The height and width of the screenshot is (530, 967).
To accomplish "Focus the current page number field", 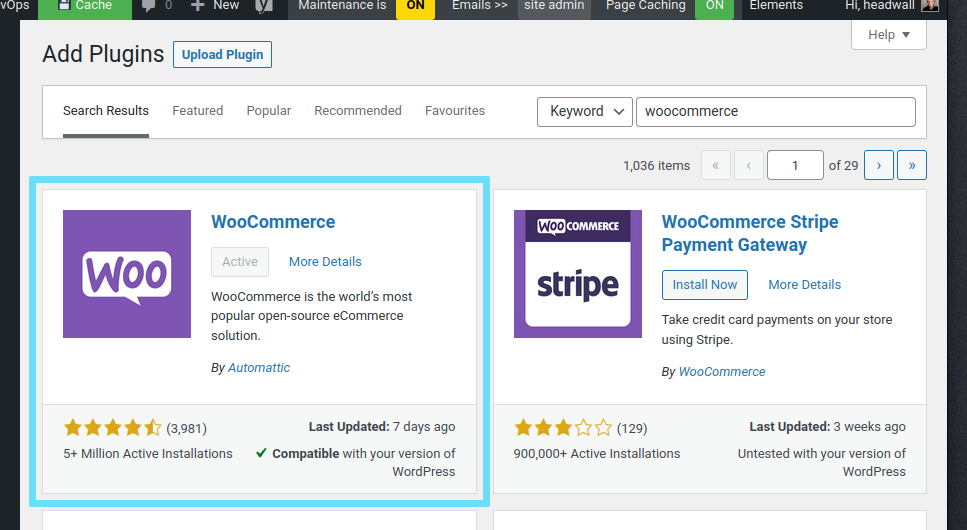I will coord(795,165).
